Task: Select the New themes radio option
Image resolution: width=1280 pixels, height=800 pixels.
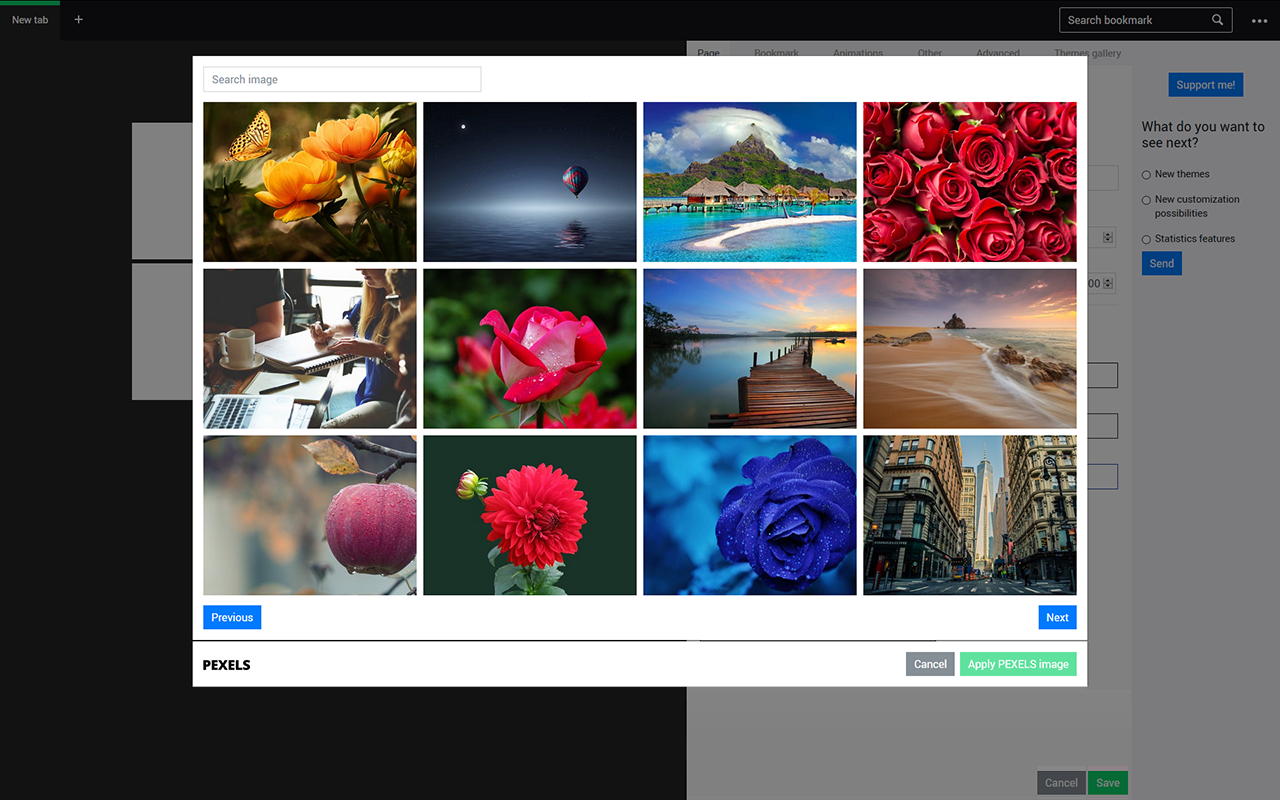Action: coord(1146,175)
